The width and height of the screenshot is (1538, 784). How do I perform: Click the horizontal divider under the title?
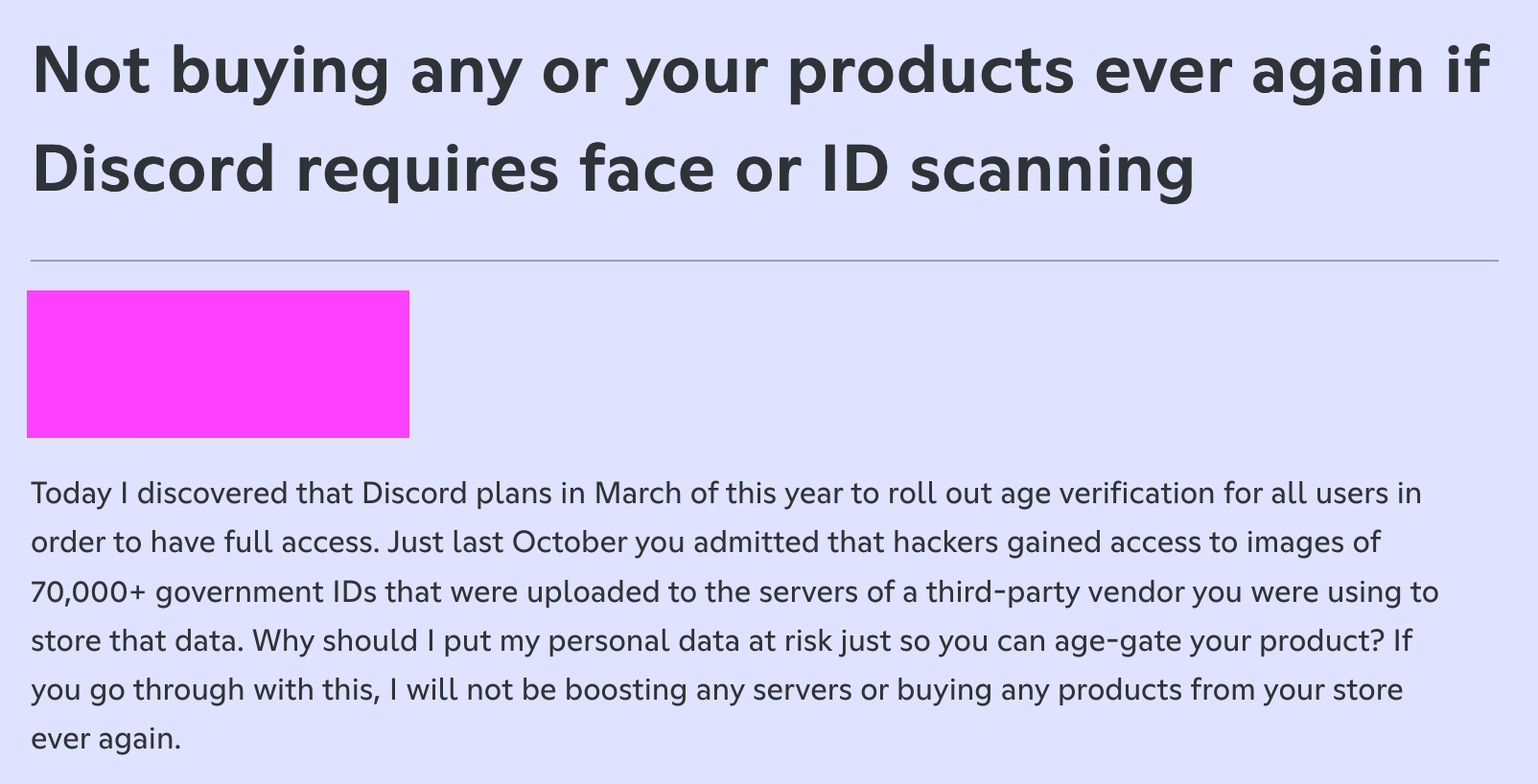pos(764,260)
